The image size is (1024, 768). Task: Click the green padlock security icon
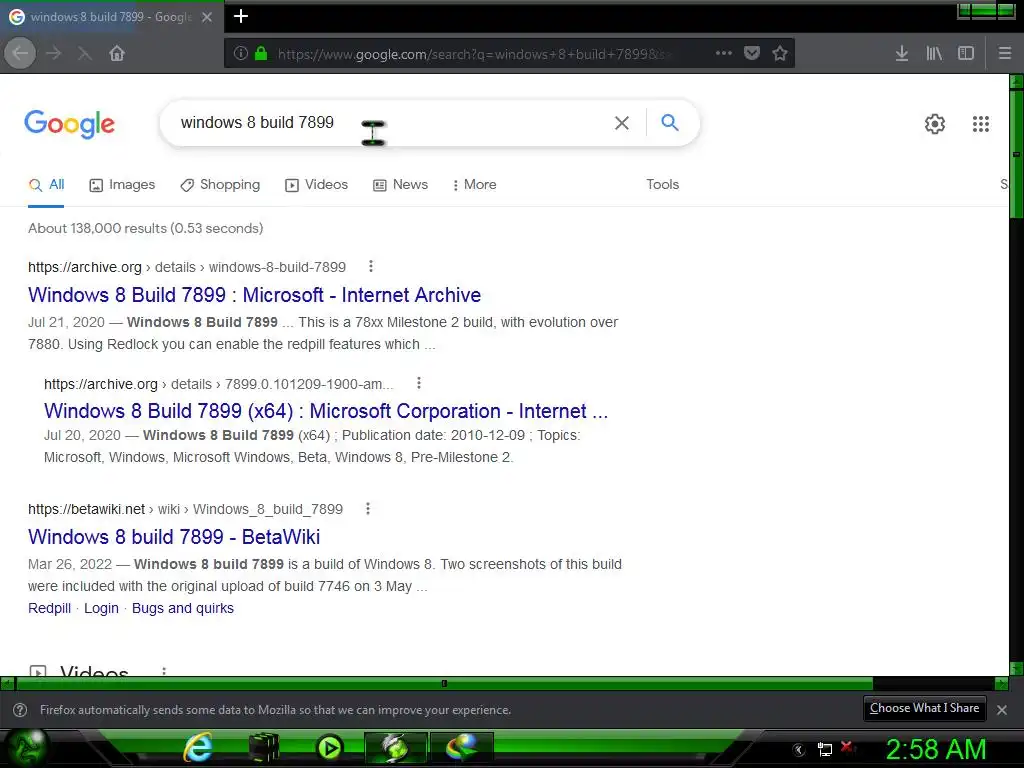(x=261, y=54)
